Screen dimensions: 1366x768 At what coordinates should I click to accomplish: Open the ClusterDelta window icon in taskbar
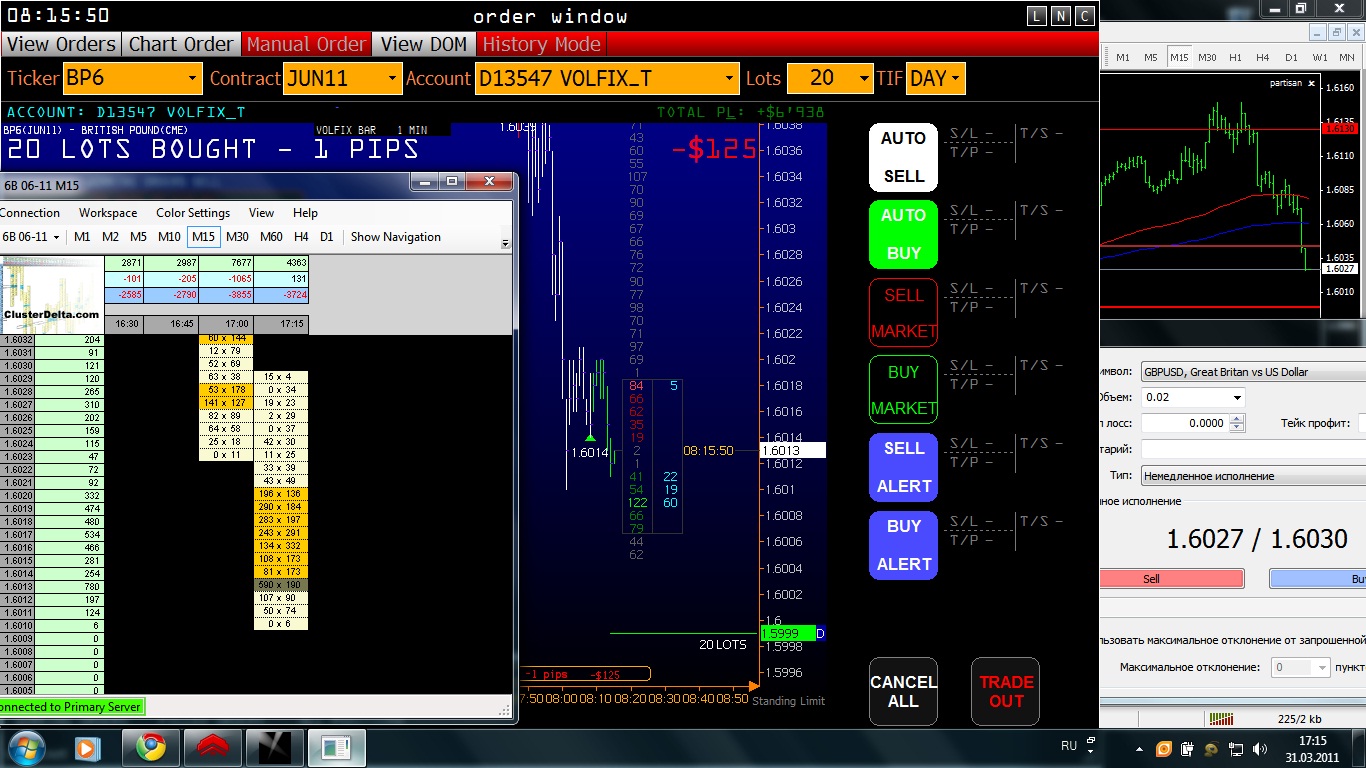pos(336,748)
